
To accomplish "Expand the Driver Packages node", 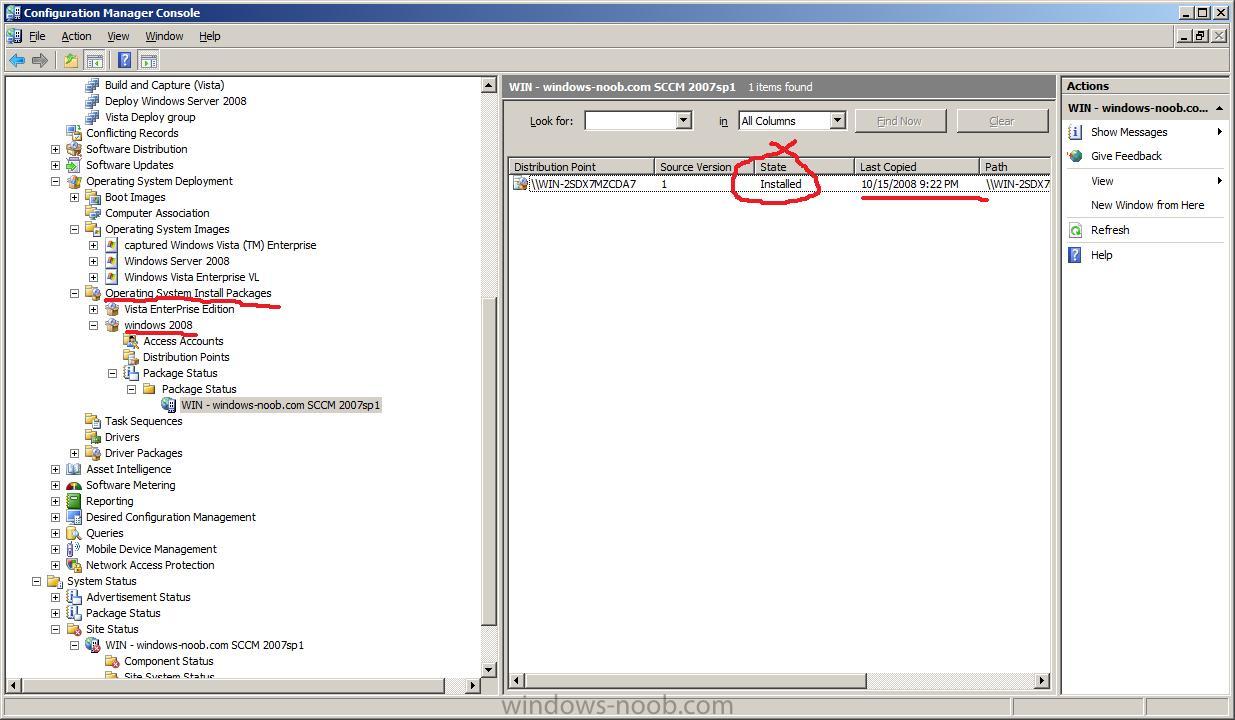I will pos(74,453).
